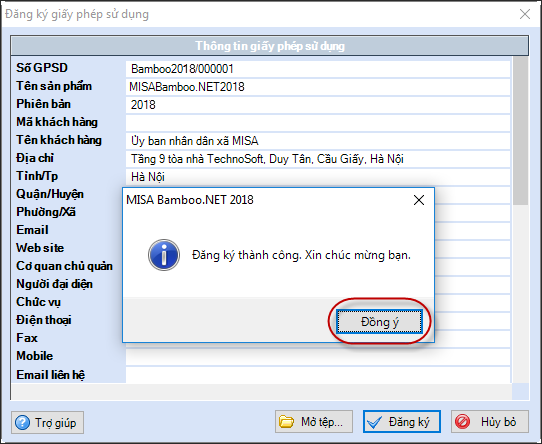Click the 'Cơ quan chủ quản' label
Image resolution: width=542 pixels, height=444 pixels.
click(64, 266)
